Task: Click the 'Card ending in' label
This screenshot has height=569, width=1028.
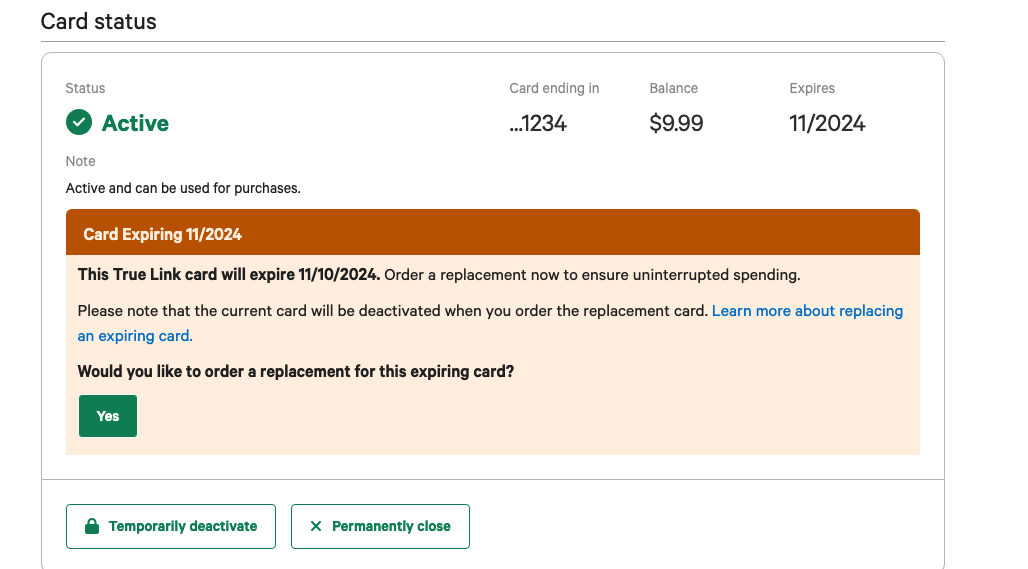Action: (x=554, y=88)
